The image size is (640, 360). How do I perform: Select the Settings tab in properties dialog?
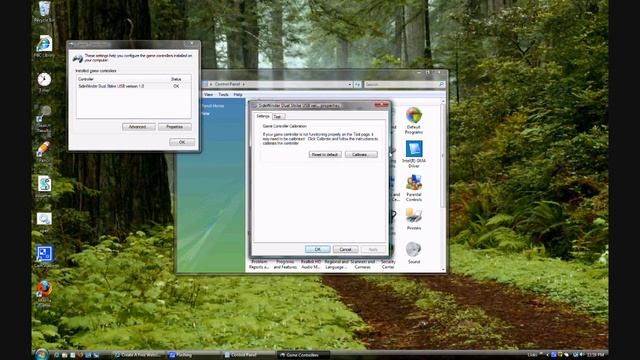pyautogui.click(x=263, y=116)
